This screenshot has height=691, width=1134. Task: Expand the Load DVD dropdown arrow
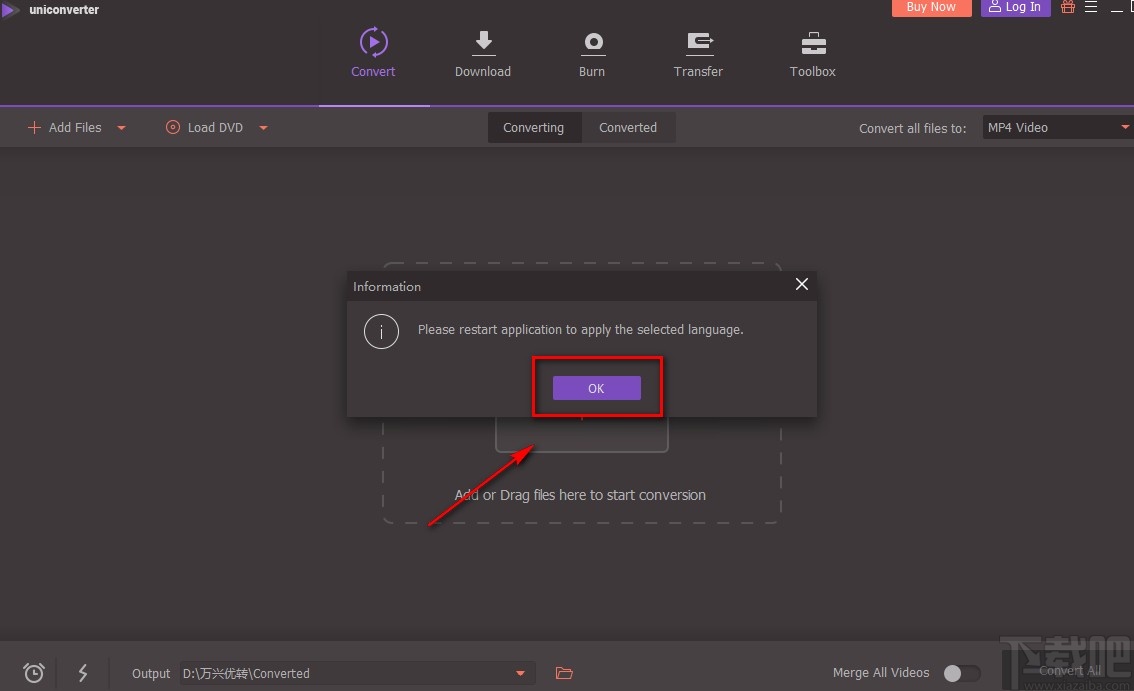(264, 128)
